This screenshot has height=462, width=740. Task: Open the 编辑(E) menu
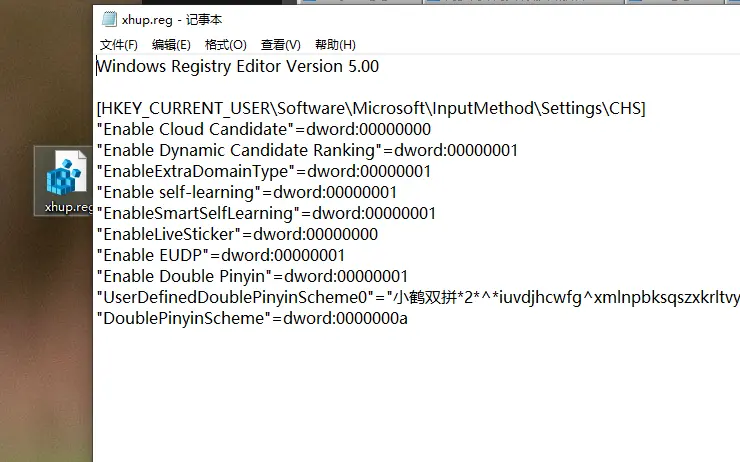click(171, 45)
